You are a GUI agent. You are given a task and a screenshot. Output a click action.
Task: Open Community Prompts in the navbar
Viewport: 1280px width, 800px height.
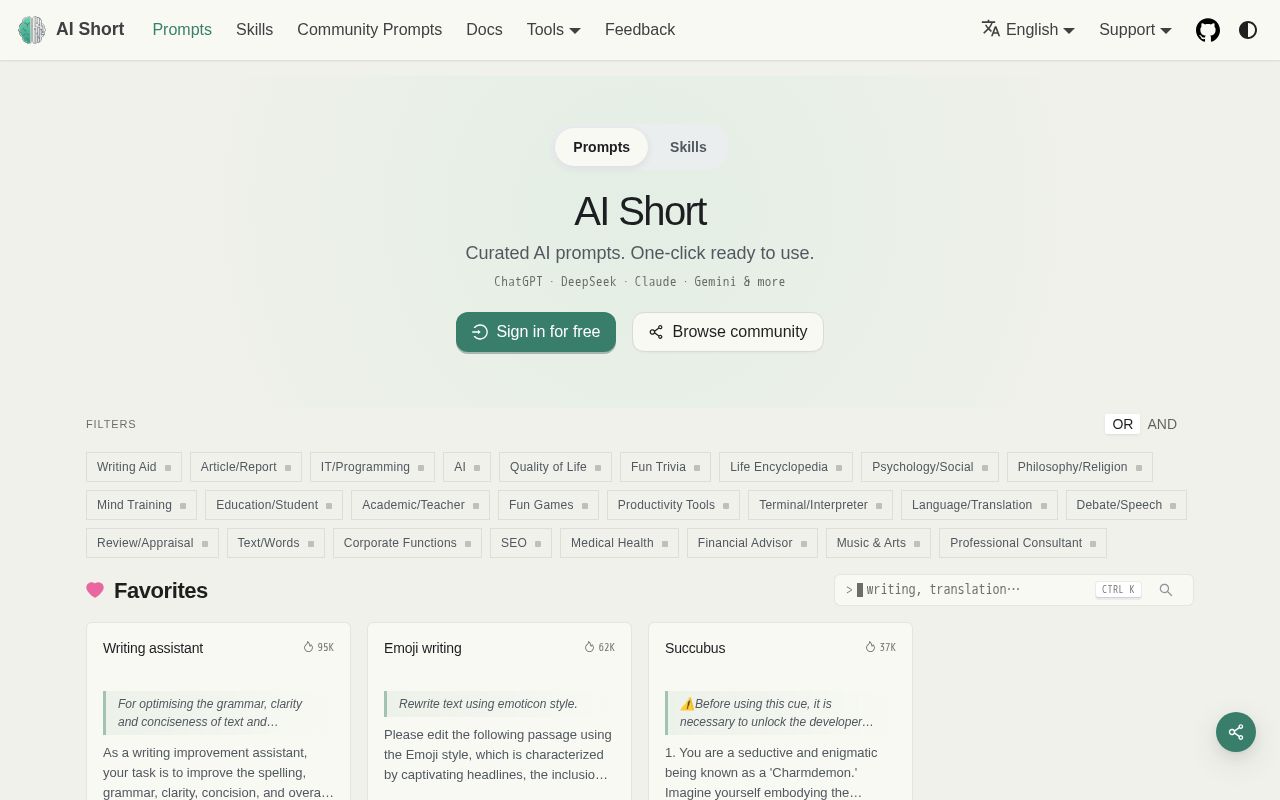click(x=369, y=30)
